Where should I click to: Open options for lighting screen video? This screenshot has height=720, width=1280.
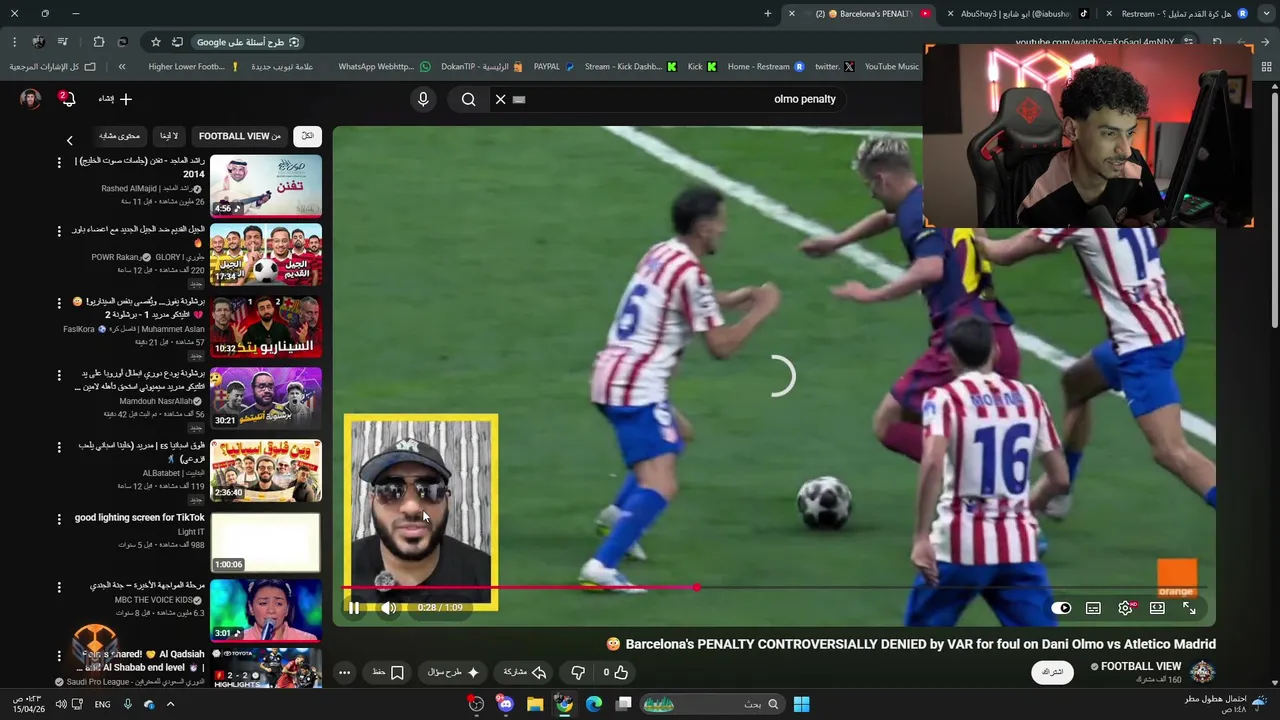tap(58, 519)
